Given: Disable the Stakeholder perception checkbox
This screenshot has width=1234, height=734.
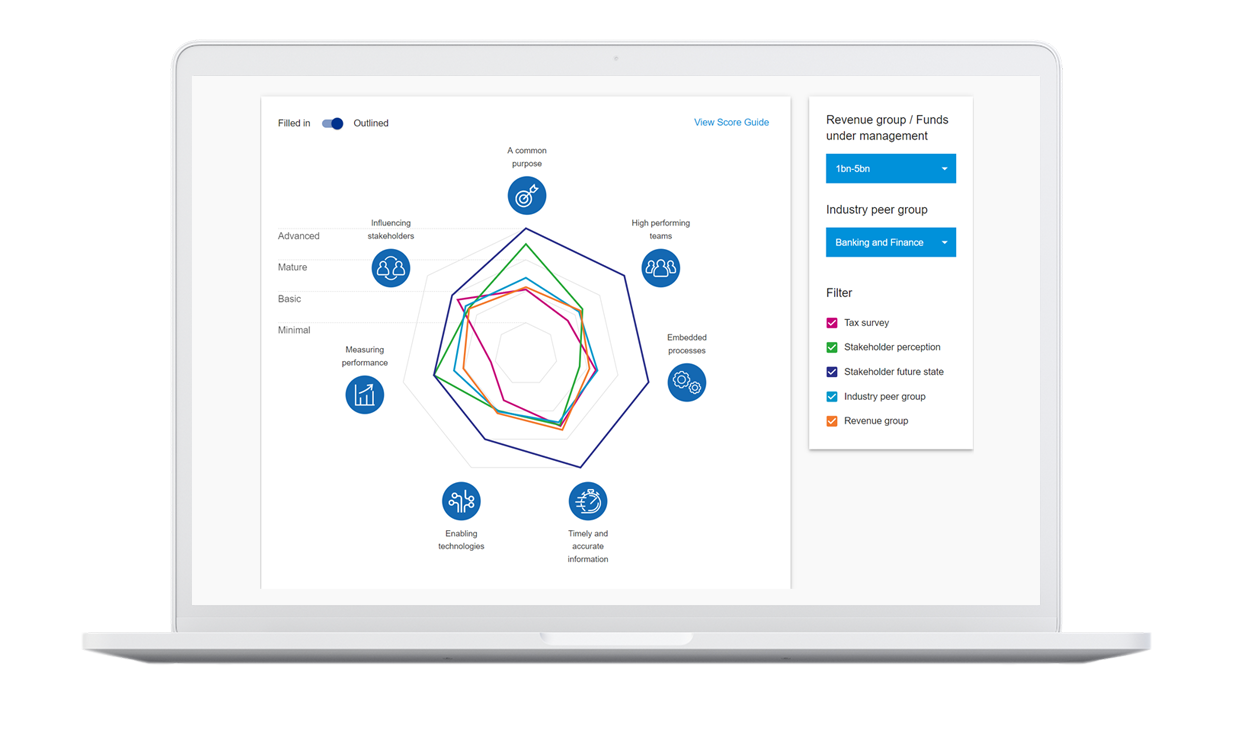Looking at the screenshot, I should click(x=832, y=347).
